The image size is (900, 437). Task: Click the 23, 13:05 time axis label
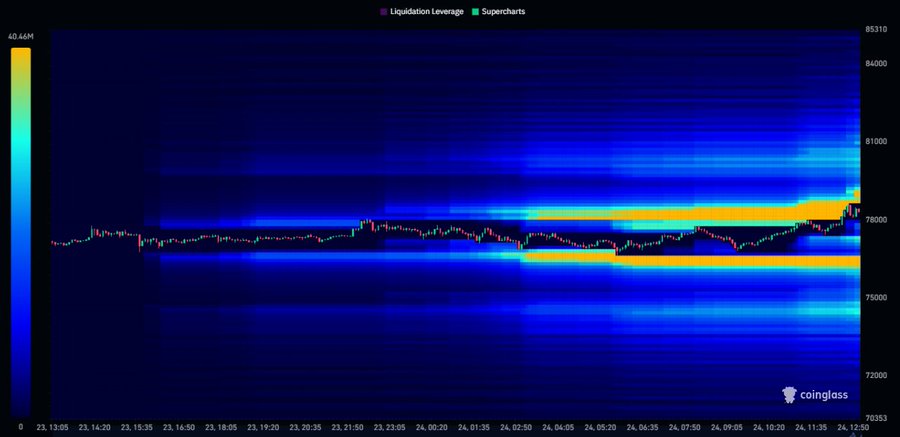(53, 428)
